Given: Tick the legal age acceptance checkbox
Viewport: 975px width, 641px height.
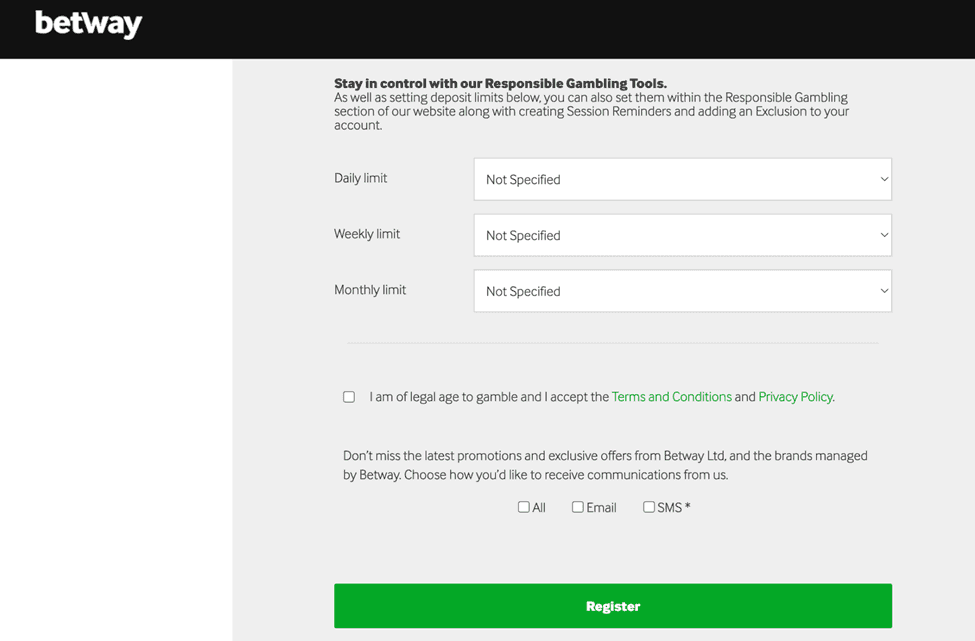Looking at the screenshot, I should coord(349,397).
